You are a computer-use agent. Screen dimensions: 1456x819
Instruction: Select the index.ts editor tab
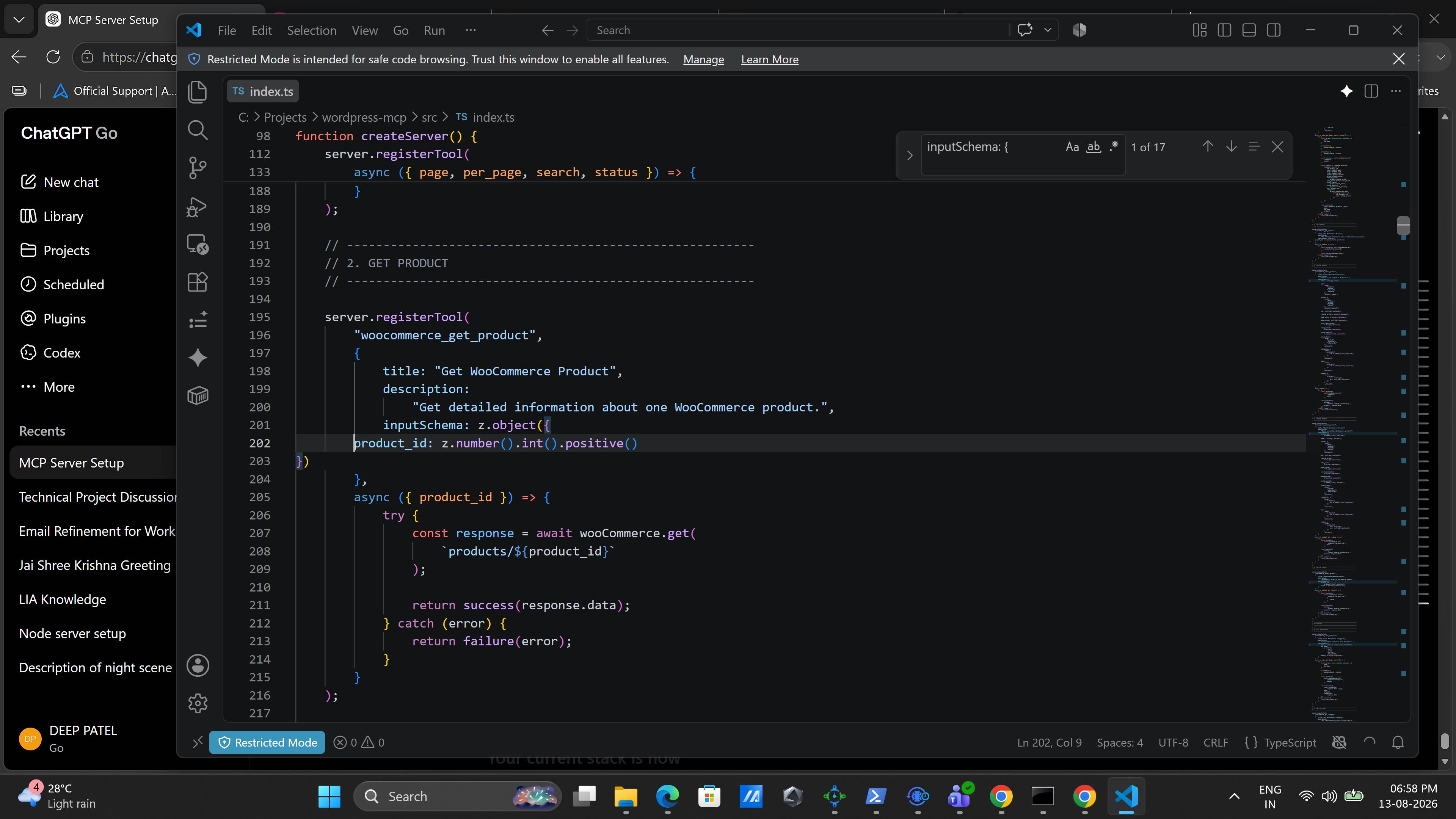pyautogui.click(x=263, y=91)
